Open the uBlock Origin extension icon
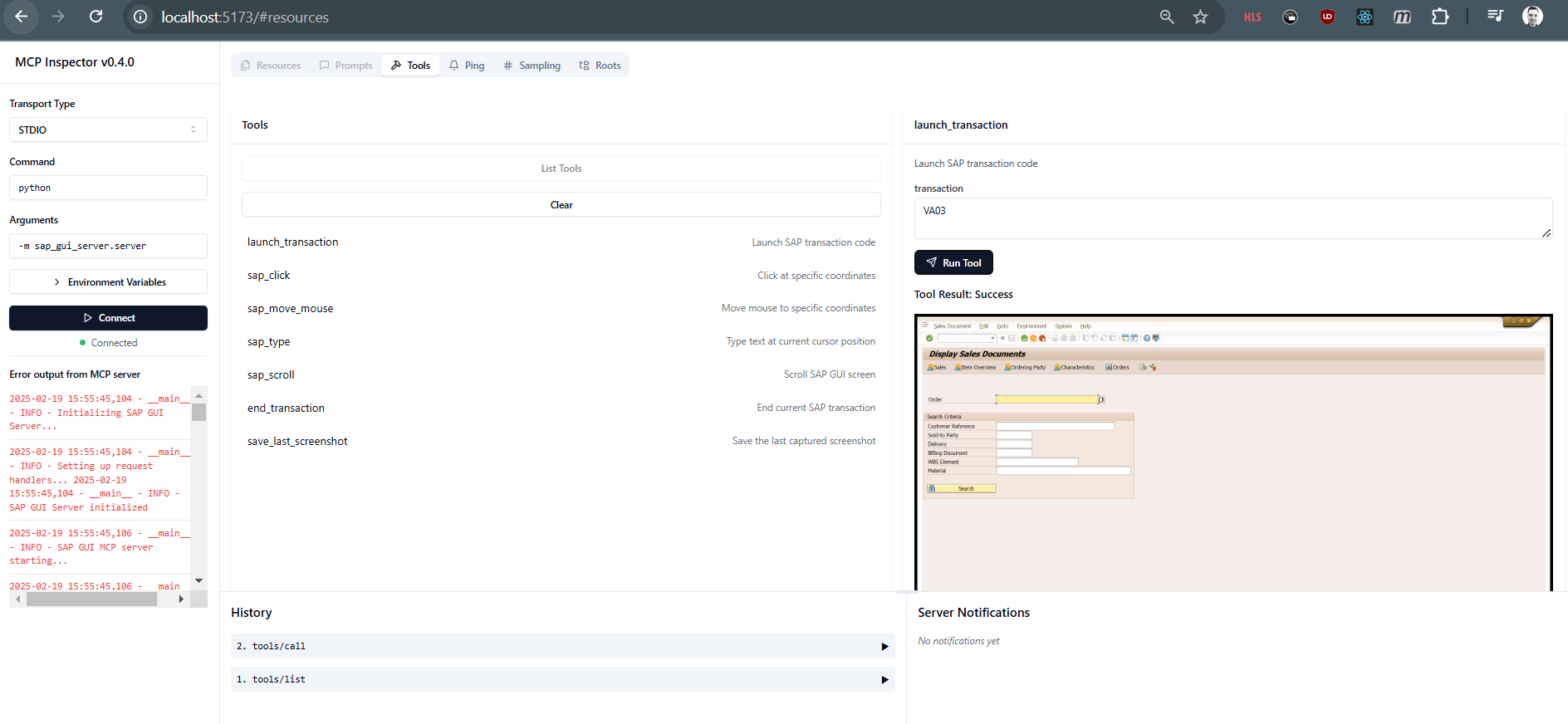This screenshot has width=1568, height=724. (1327, 17)
